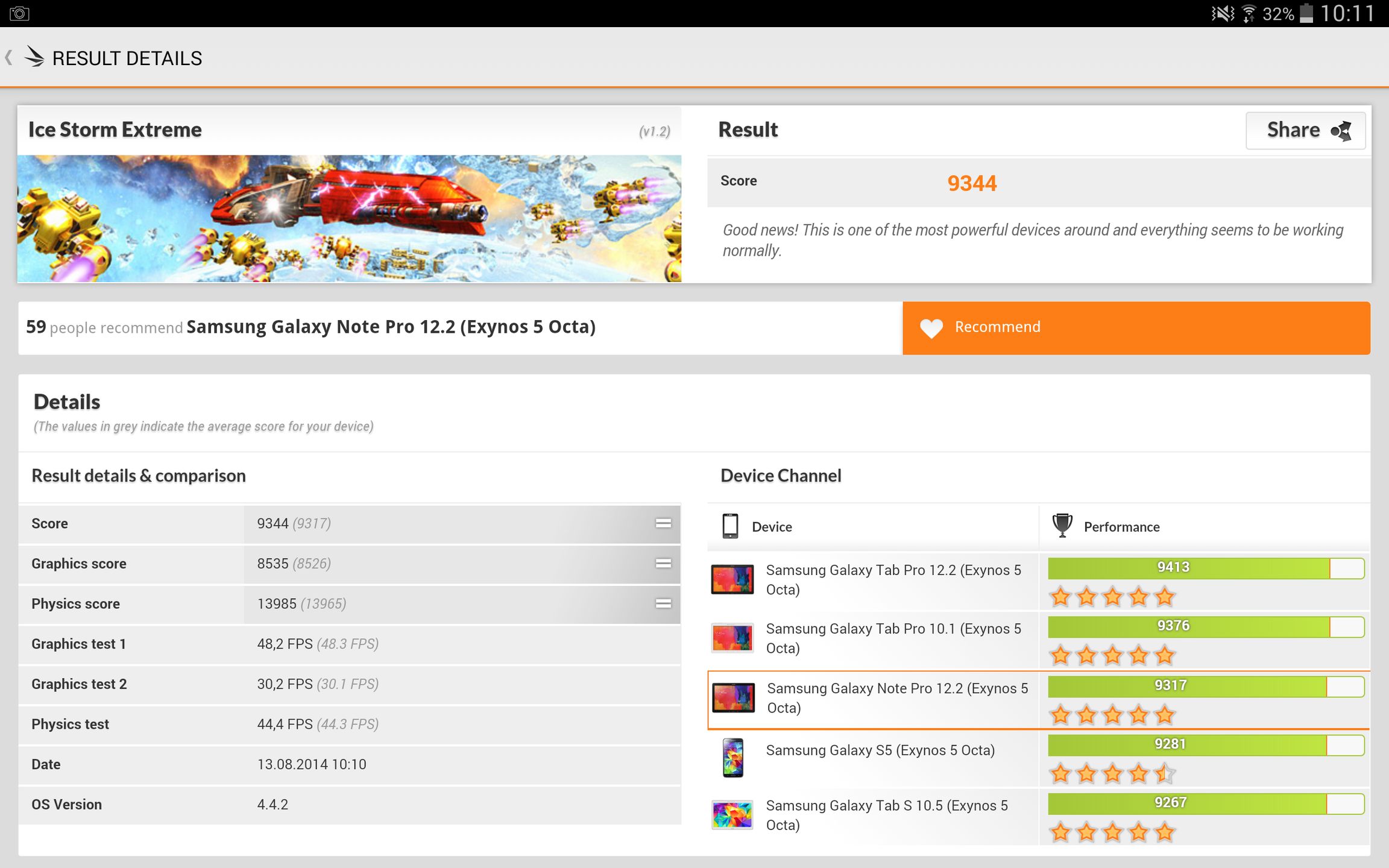
Task: Expand the Graphics score row
Action: coord(663,564)
